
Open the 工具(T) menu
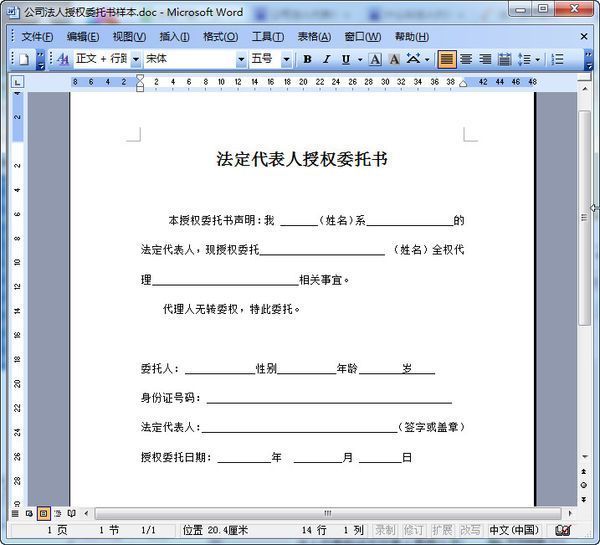click(268, 37)
